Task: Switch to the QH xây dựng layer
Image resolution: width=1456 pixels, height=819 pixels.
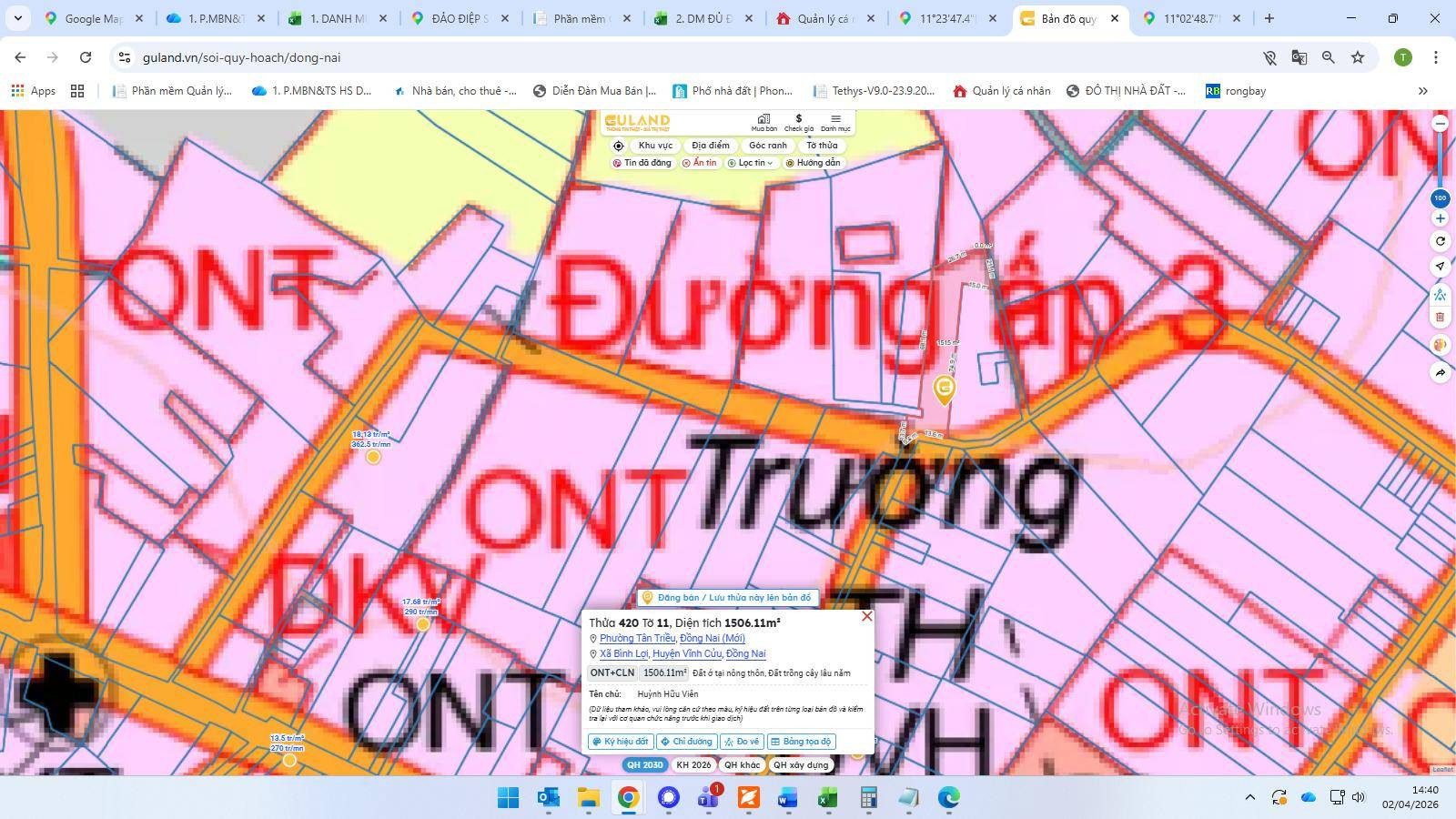Action: click(801, 765)
